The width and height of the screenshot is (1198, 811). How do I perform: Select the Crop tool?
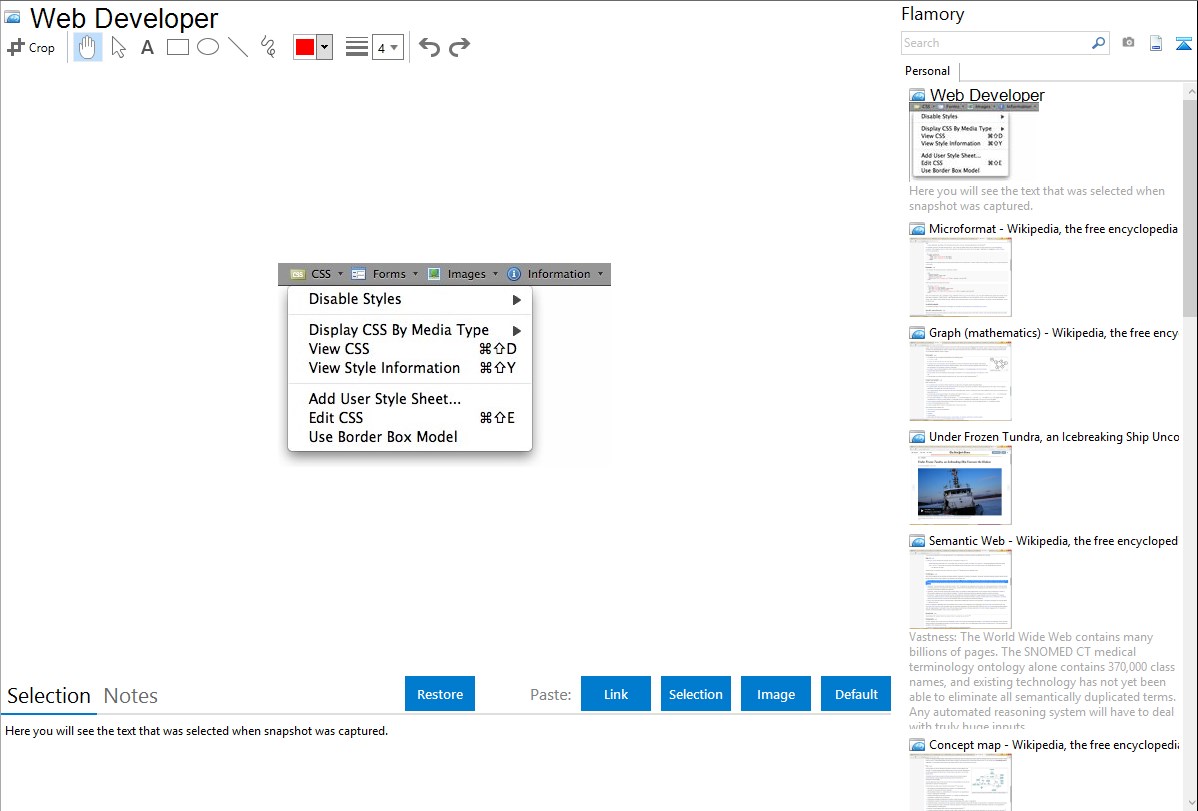(31, 47)
